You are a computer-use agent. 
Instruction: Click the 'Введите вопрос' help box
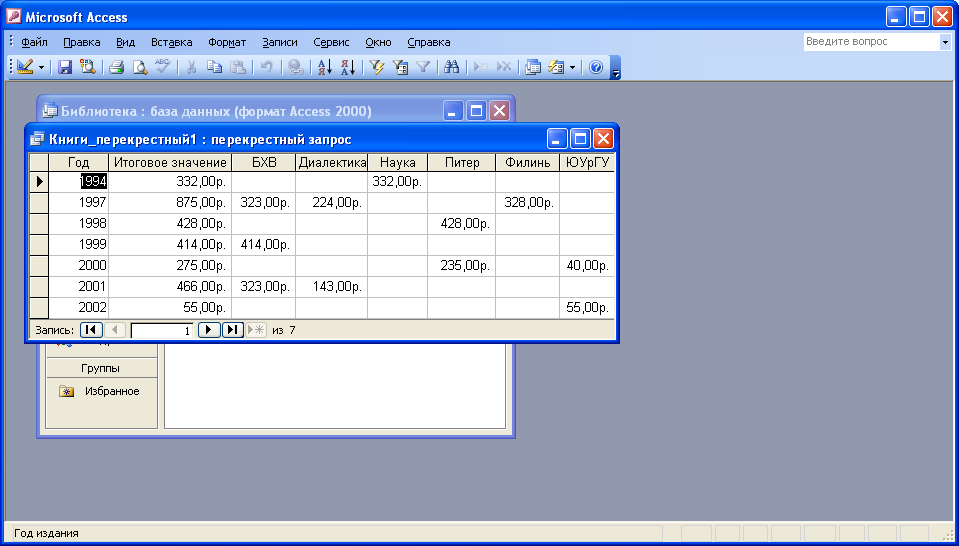point(871,42)
